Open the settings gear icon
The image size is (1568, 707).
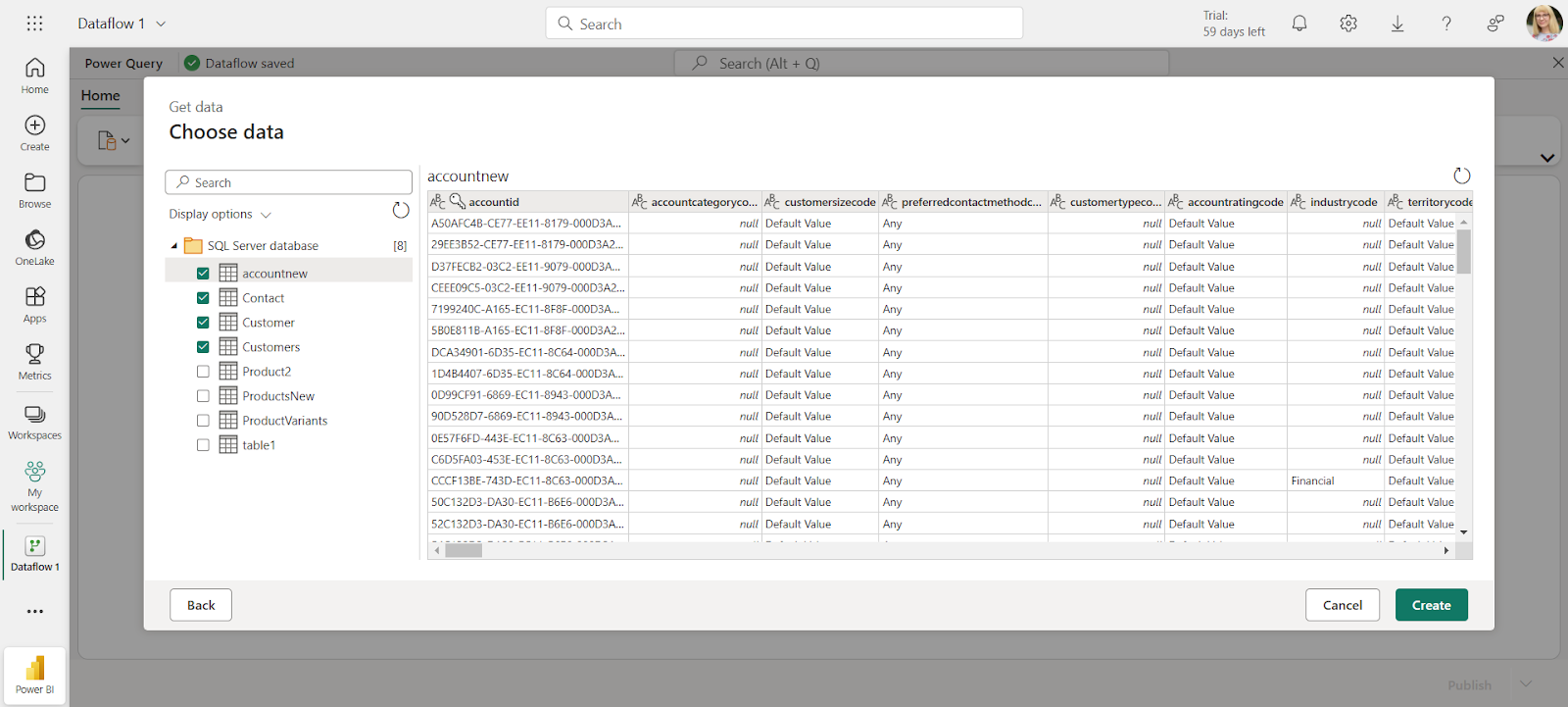pos(1348,24)
